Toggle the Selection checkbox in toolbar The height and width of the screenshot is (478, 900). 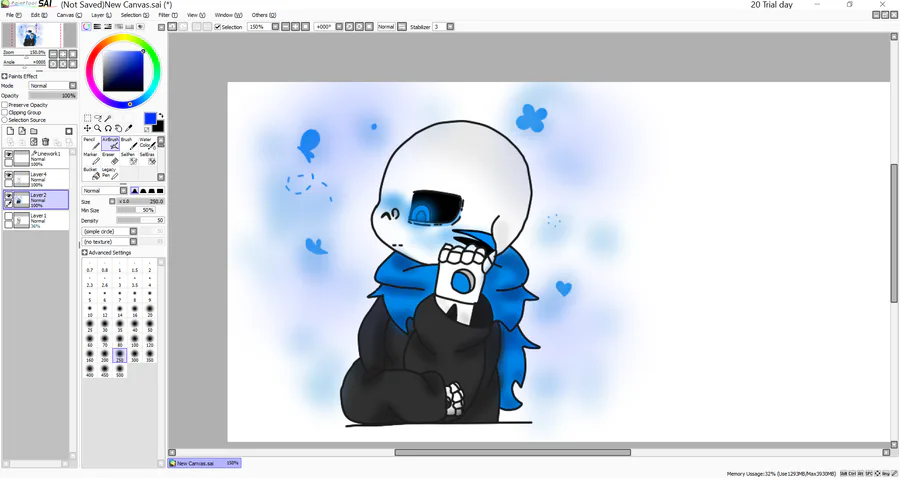[x=218, y=27]
